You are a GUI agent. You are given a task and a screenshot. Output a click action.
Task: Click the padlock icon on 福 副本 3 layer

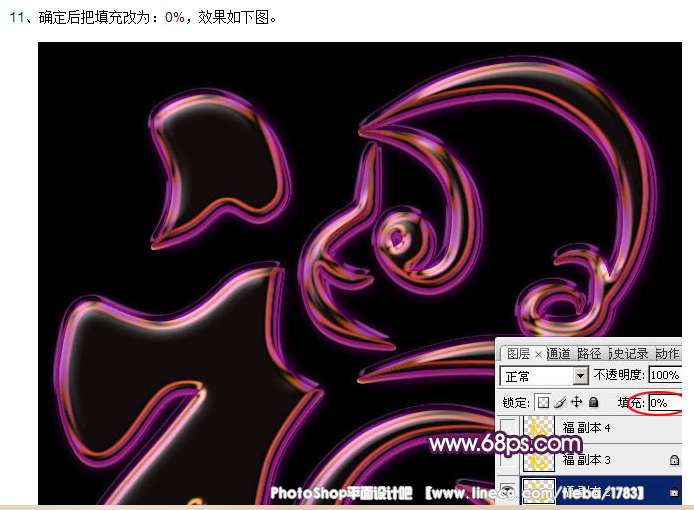tap(676, 460)
